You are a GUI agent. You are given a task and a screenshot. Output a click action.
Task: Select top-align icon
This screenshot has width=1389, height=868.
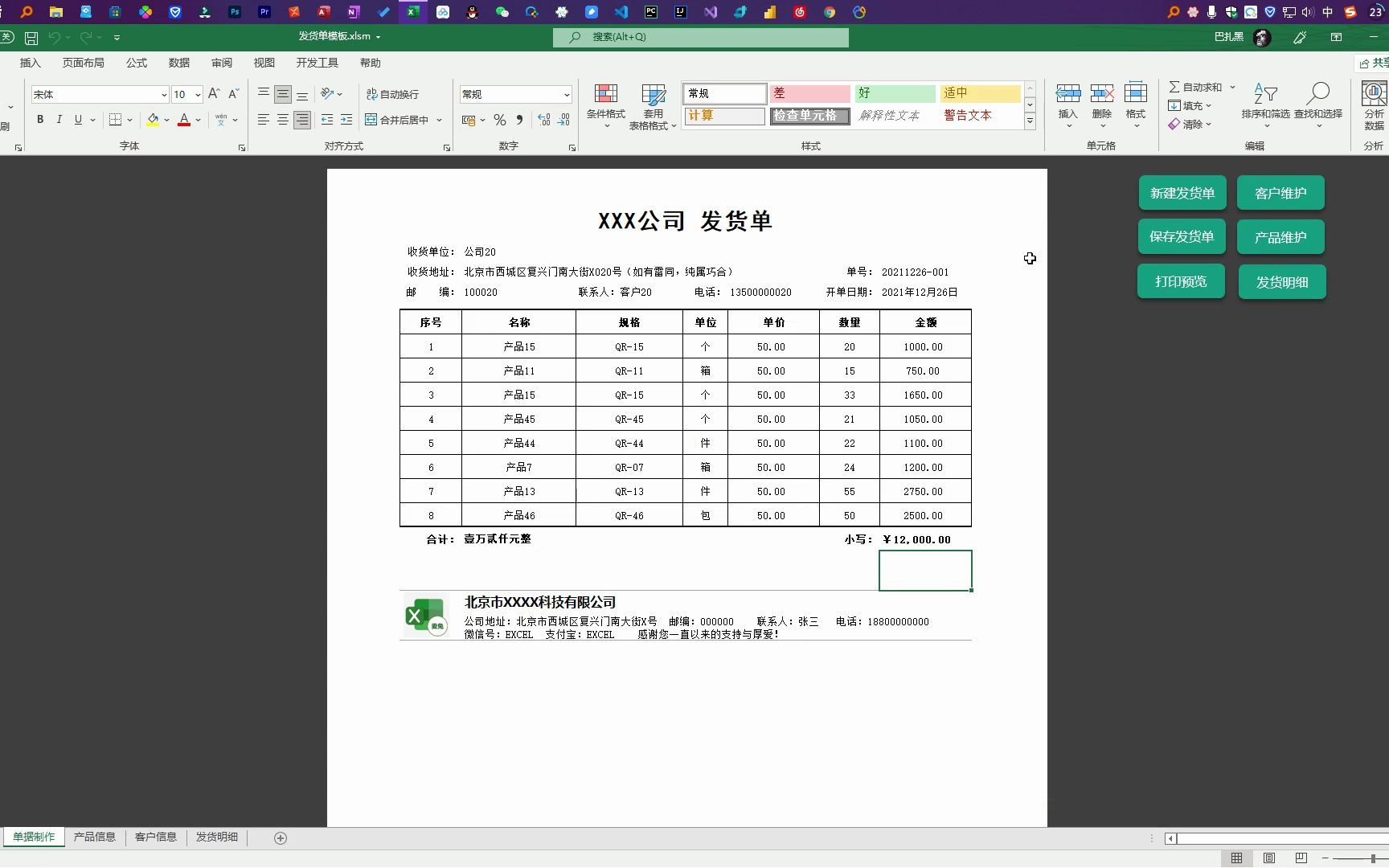(x=264, y=94)
